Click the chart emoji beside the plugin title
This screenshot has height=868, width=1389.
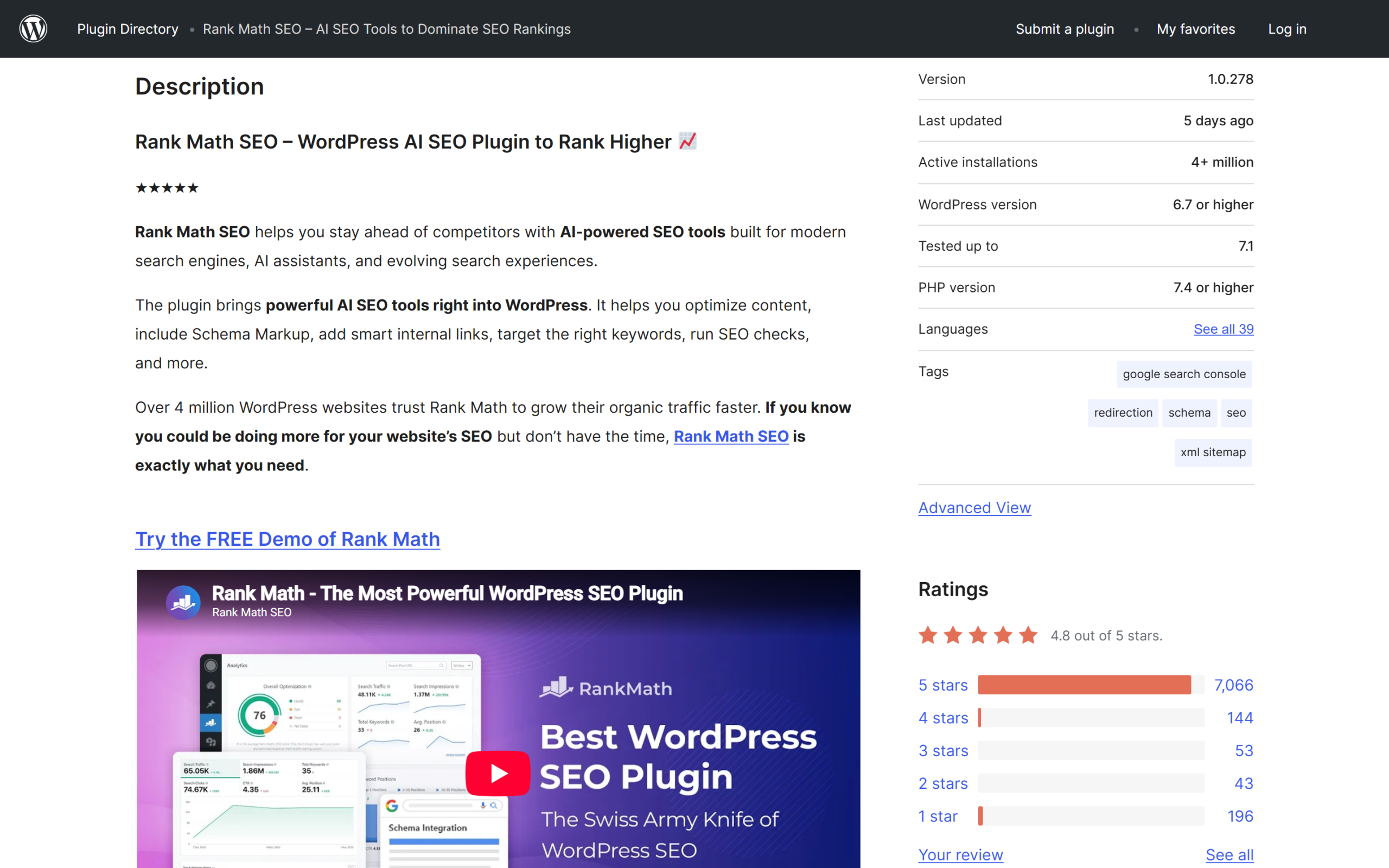pos(687,141)
